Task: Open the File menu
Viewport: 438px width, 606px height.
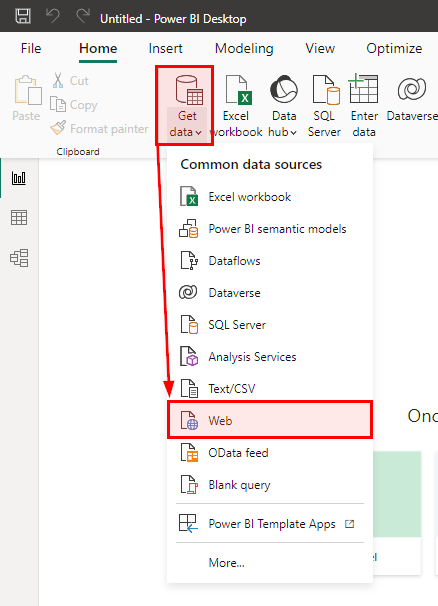Action: coord(31,49)
